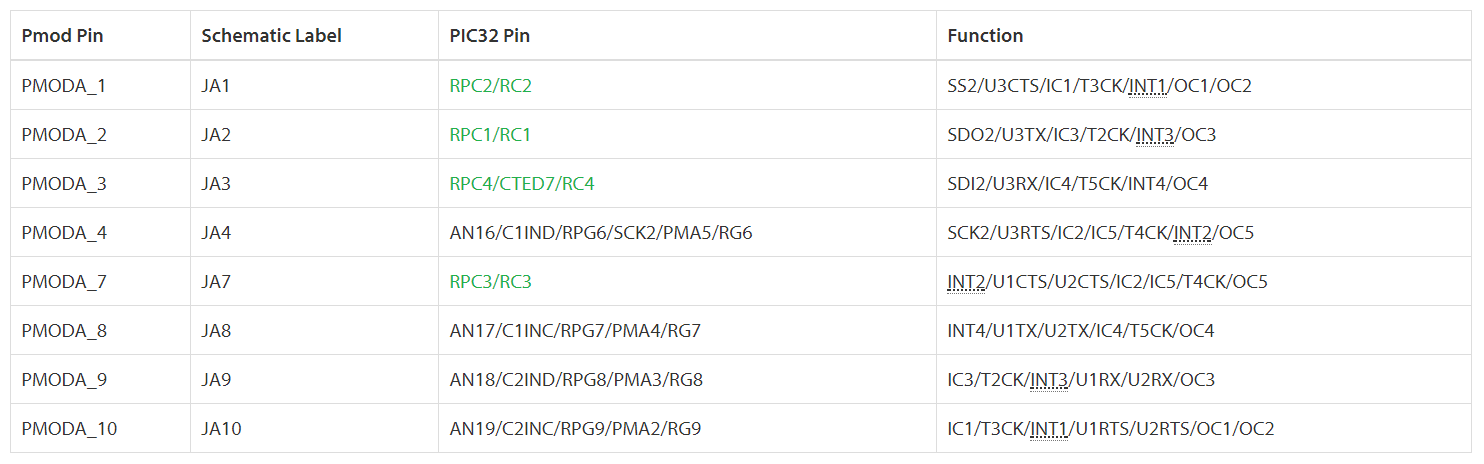Click INT1 abbreviation in the PMODA_10 row
Viewport: 1484px width, 464px height.
click(1049, 429)
